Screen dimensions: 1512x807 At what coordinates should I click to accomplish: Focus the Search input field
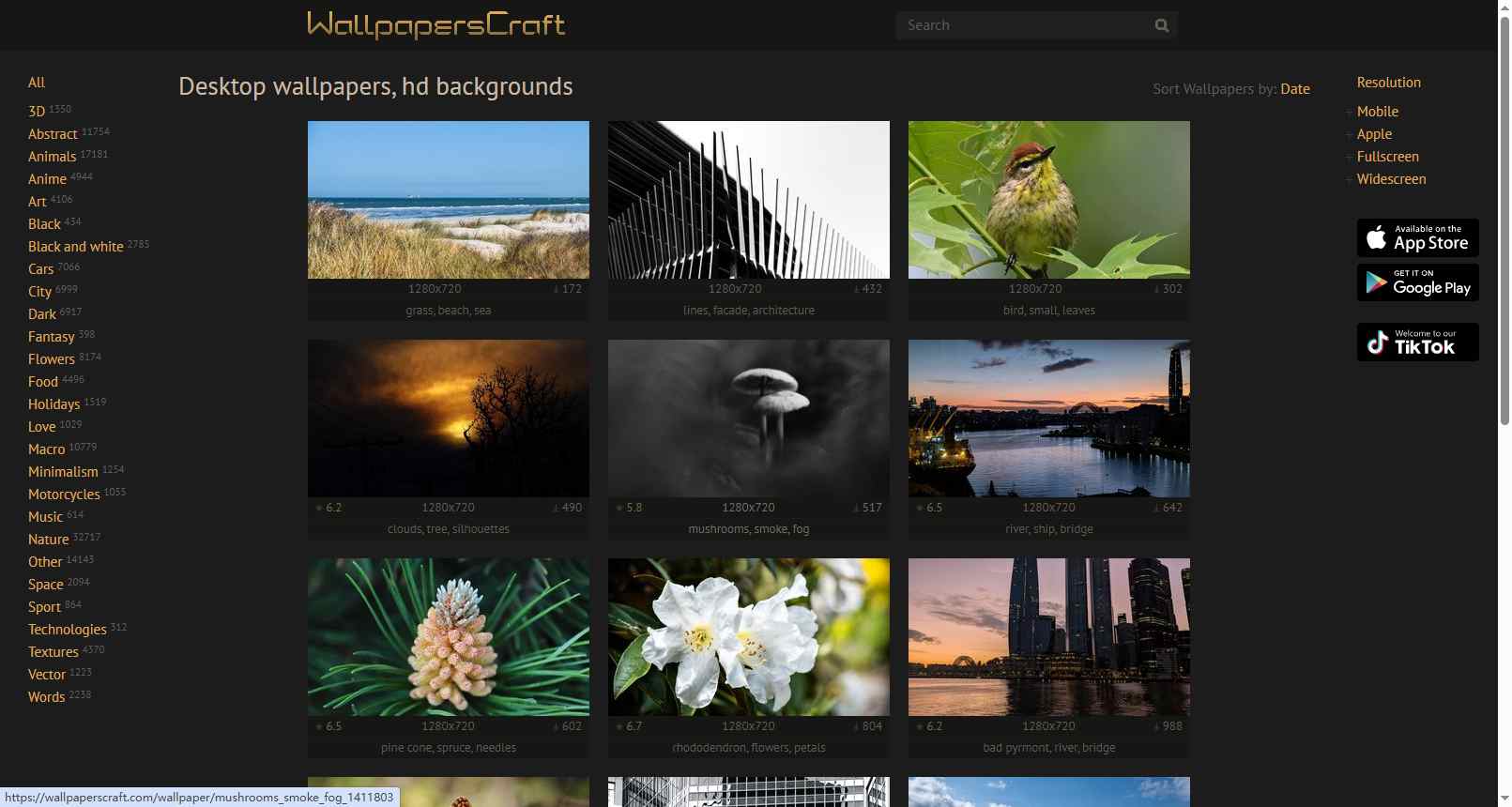pos(1025,25)
